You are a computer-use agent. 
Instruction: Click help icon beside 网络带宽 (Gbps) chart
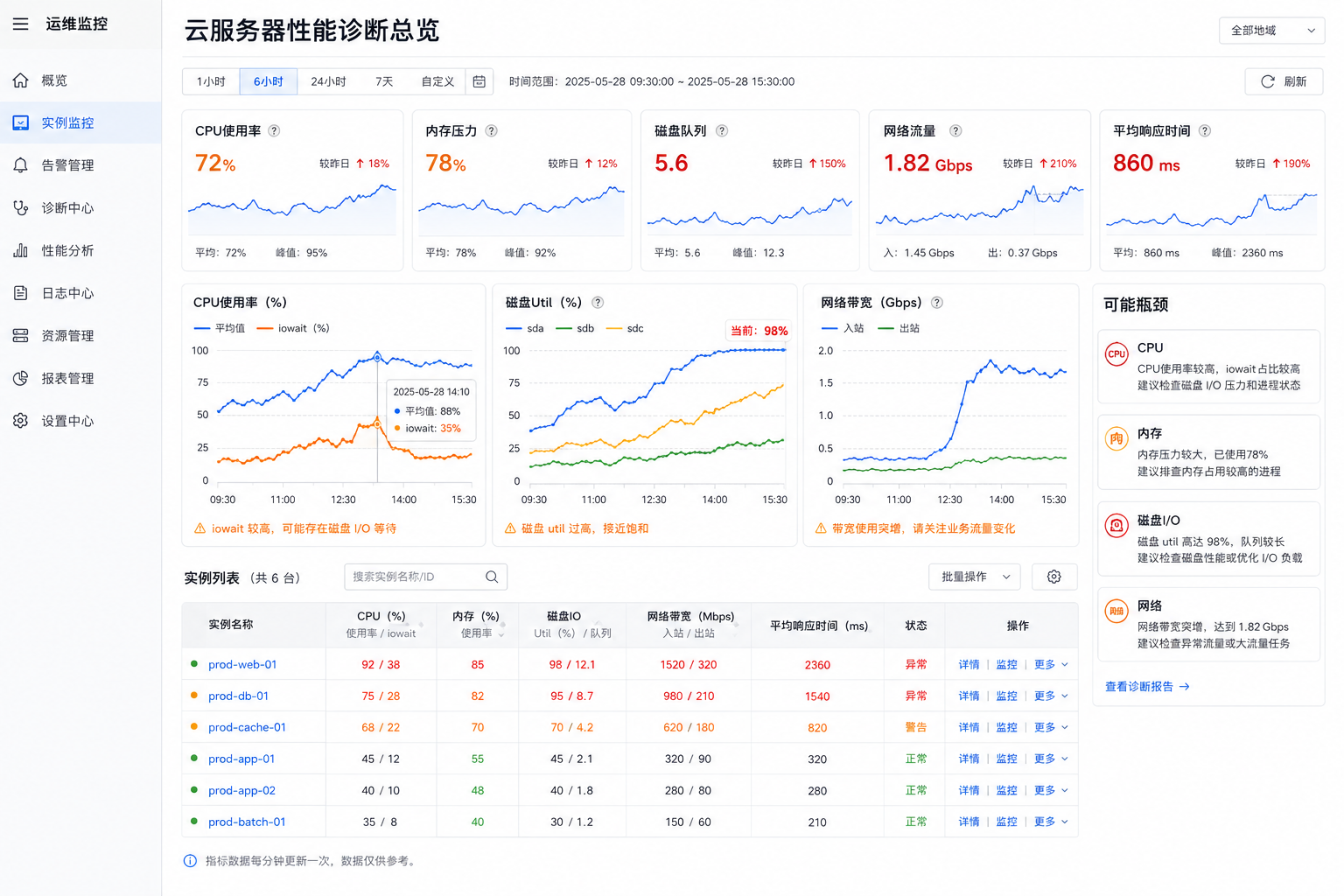(x=937, y=302)
